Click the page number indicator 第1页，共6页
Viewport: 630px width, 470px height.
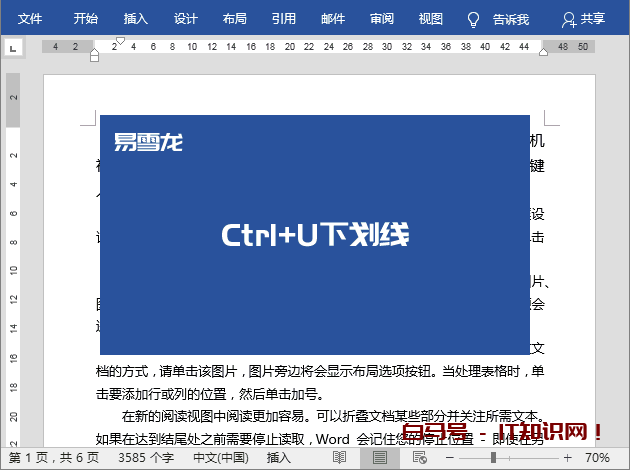pos(54,457)
